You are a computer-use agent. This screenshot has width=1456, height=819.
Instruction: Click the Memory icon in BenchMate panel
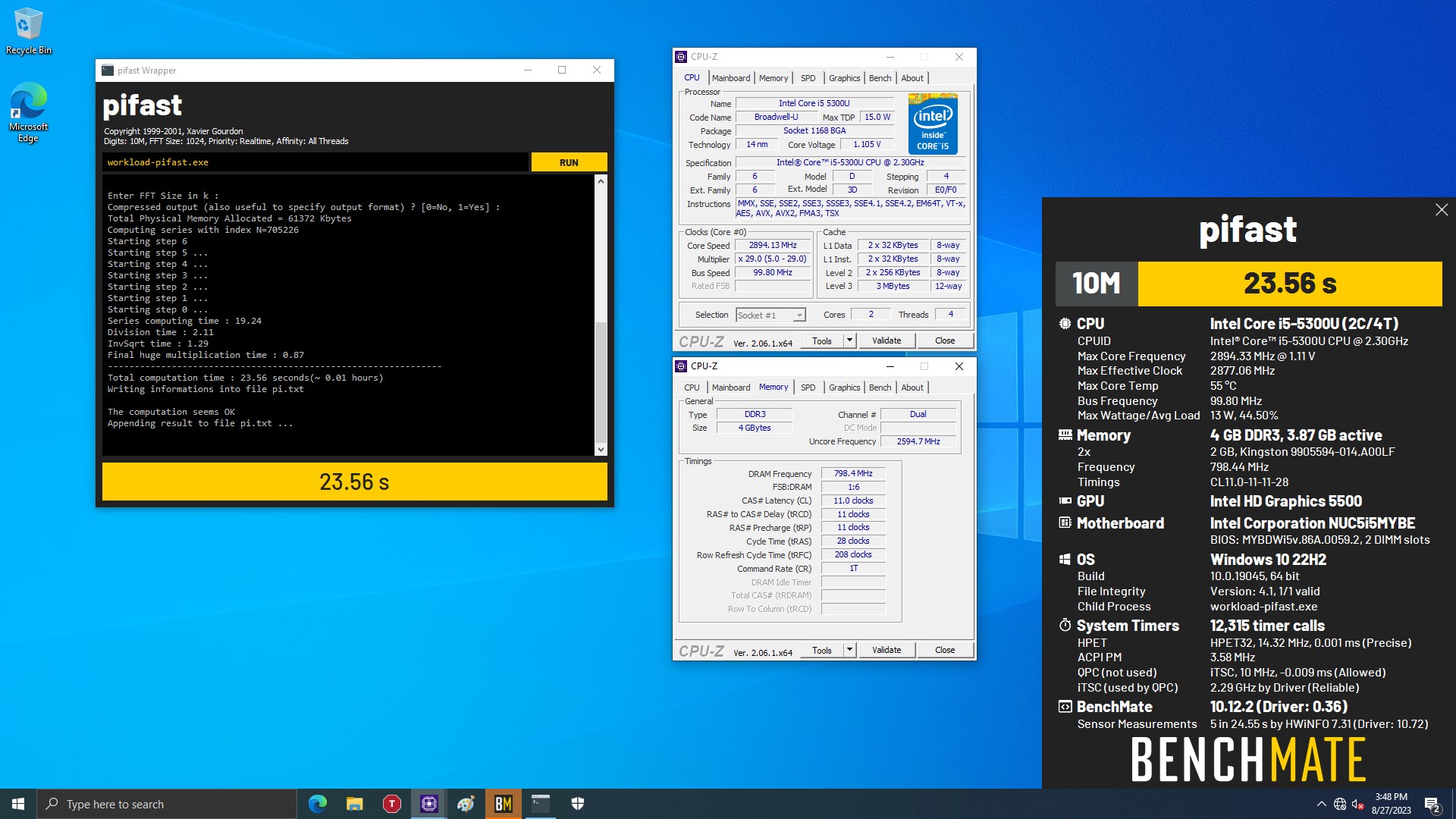tap(1065, 435)
